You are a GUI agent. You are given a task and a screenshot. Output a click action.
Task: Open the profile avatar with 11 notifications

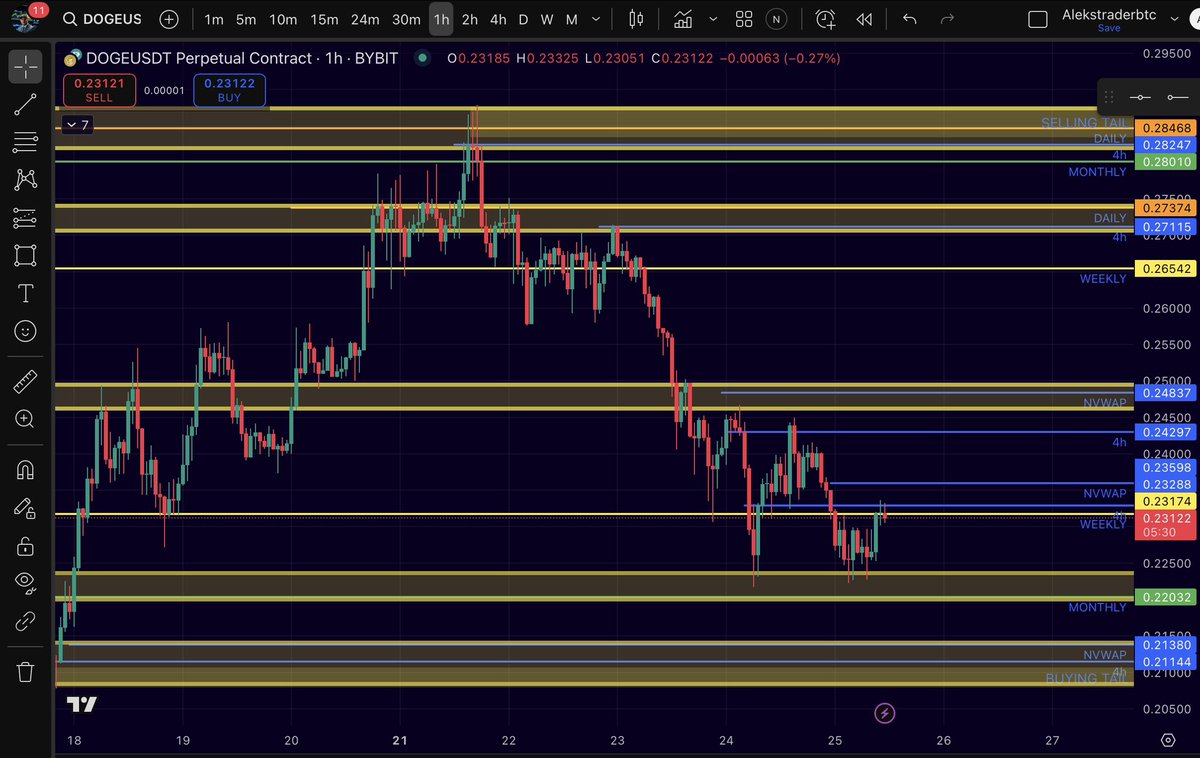coord(25,18)
